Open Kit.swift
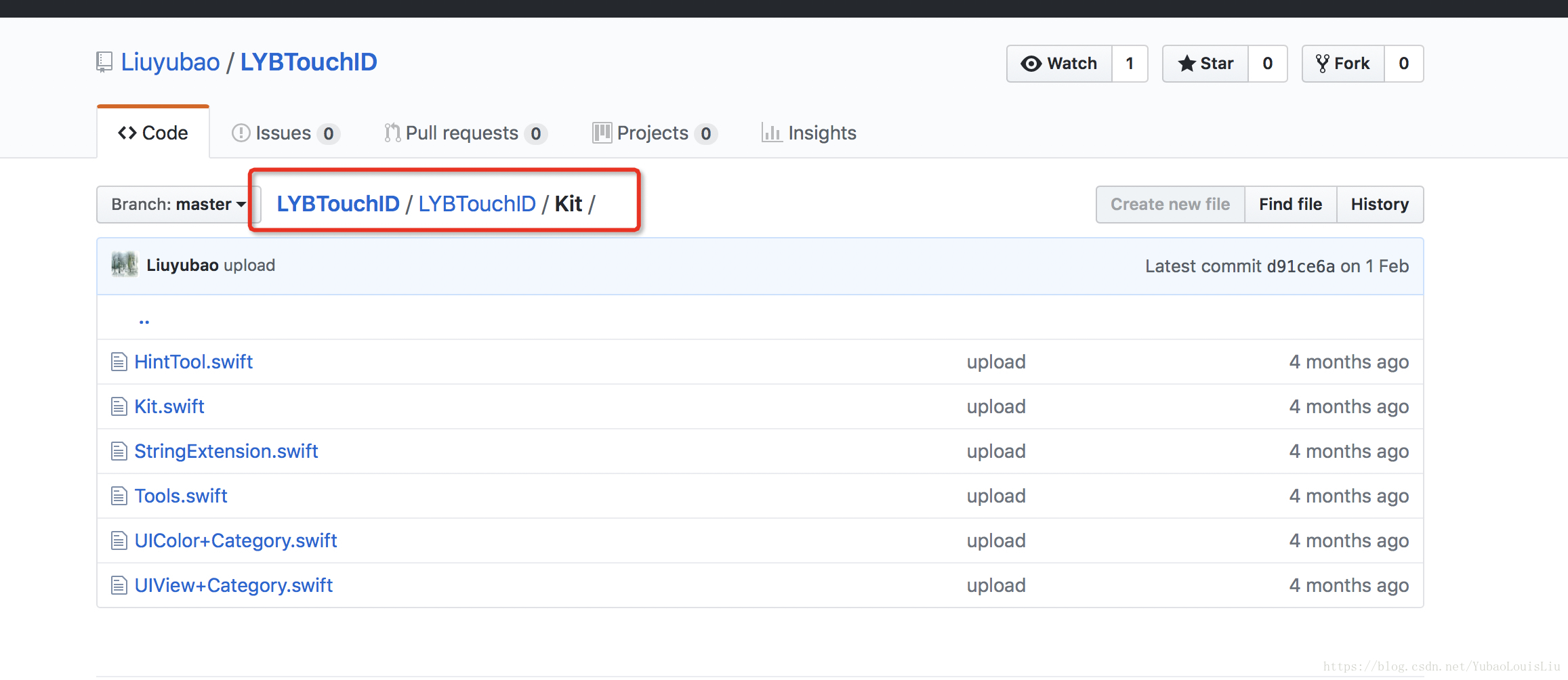This screenshot has width=1568, height=680. tap(169, 407)
